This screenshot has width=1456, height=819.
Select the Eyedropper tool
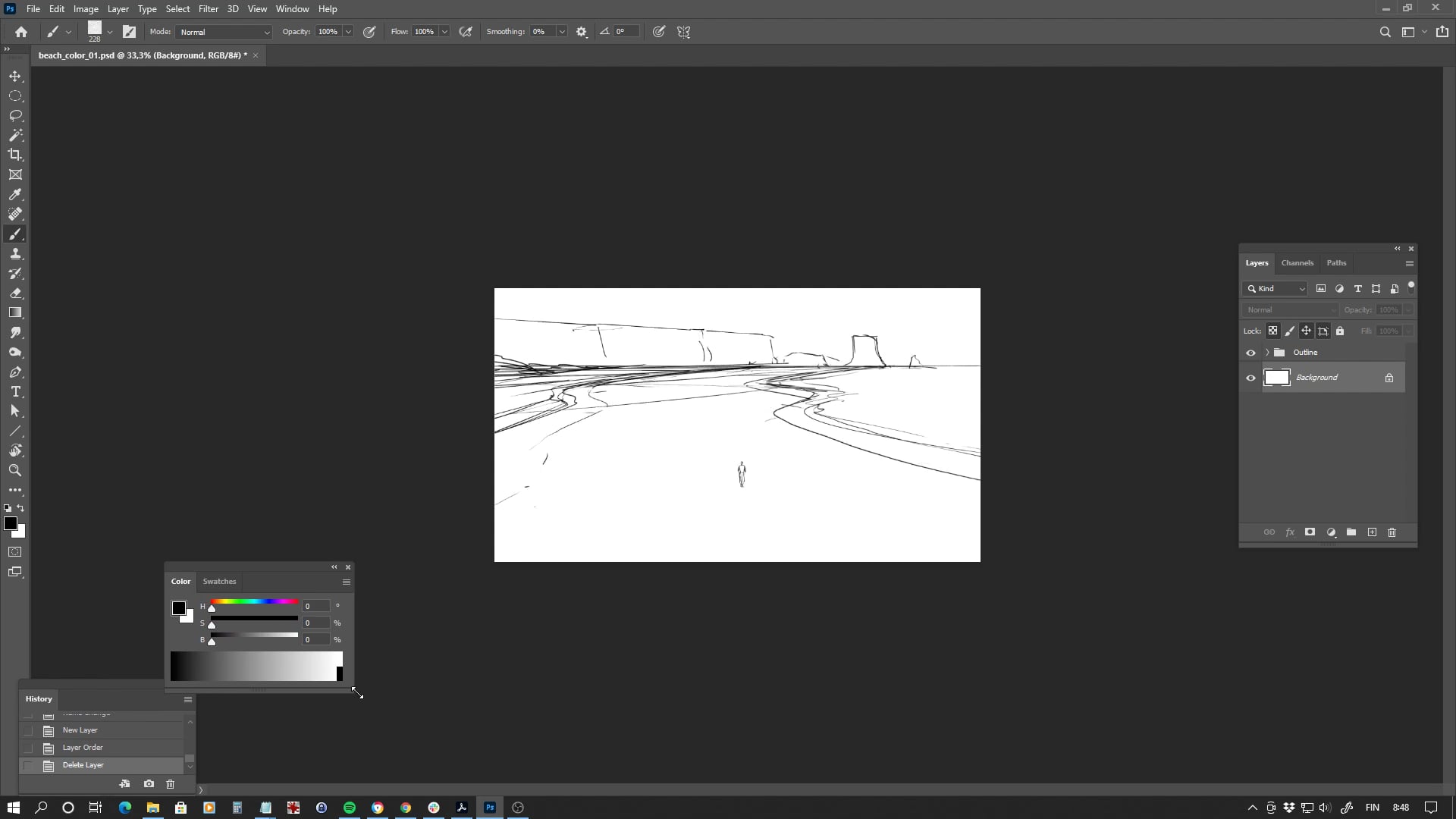point(15,194)
